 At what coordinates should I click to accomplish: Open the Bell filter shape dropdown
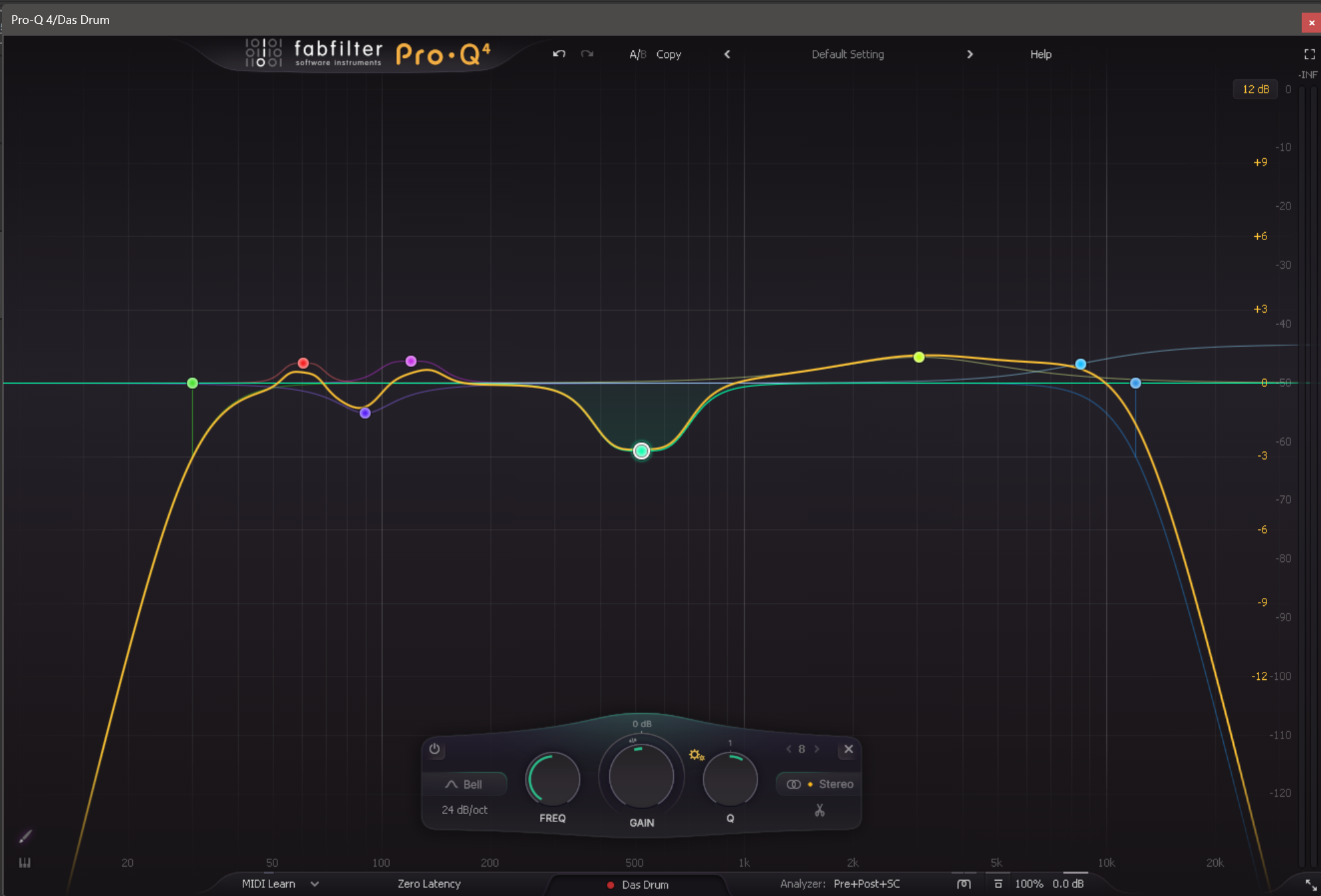(x=464, y=784)
